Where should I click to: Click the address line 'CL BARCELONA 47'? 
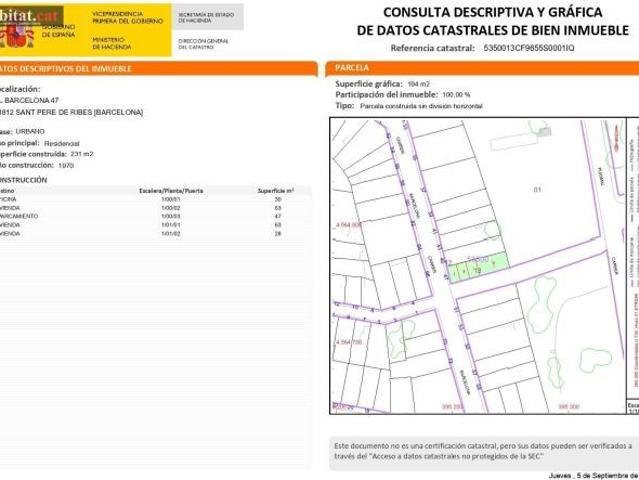tap(29, 100)
